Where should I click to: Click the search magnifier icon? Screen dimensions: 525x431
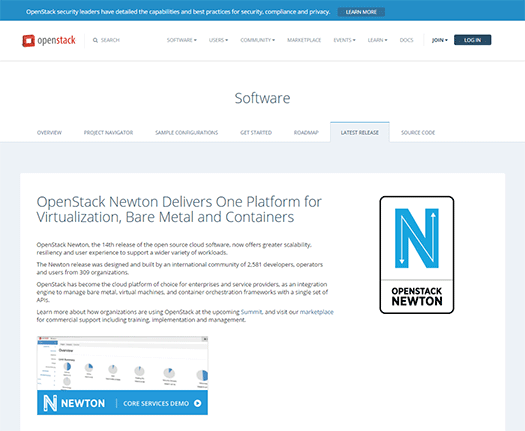95,40
